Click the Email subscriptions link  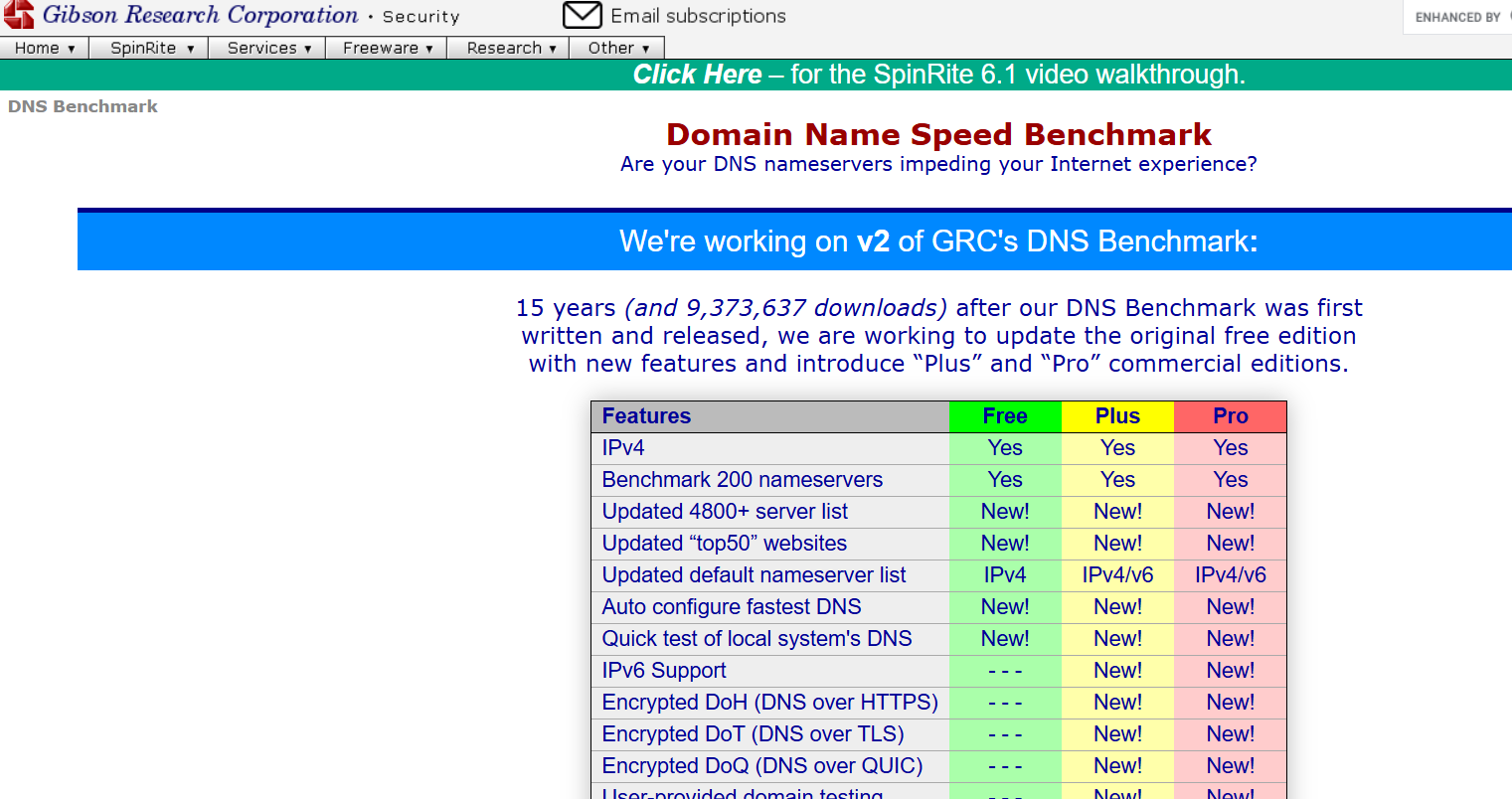pyautogui.click(x=698, y=16)
